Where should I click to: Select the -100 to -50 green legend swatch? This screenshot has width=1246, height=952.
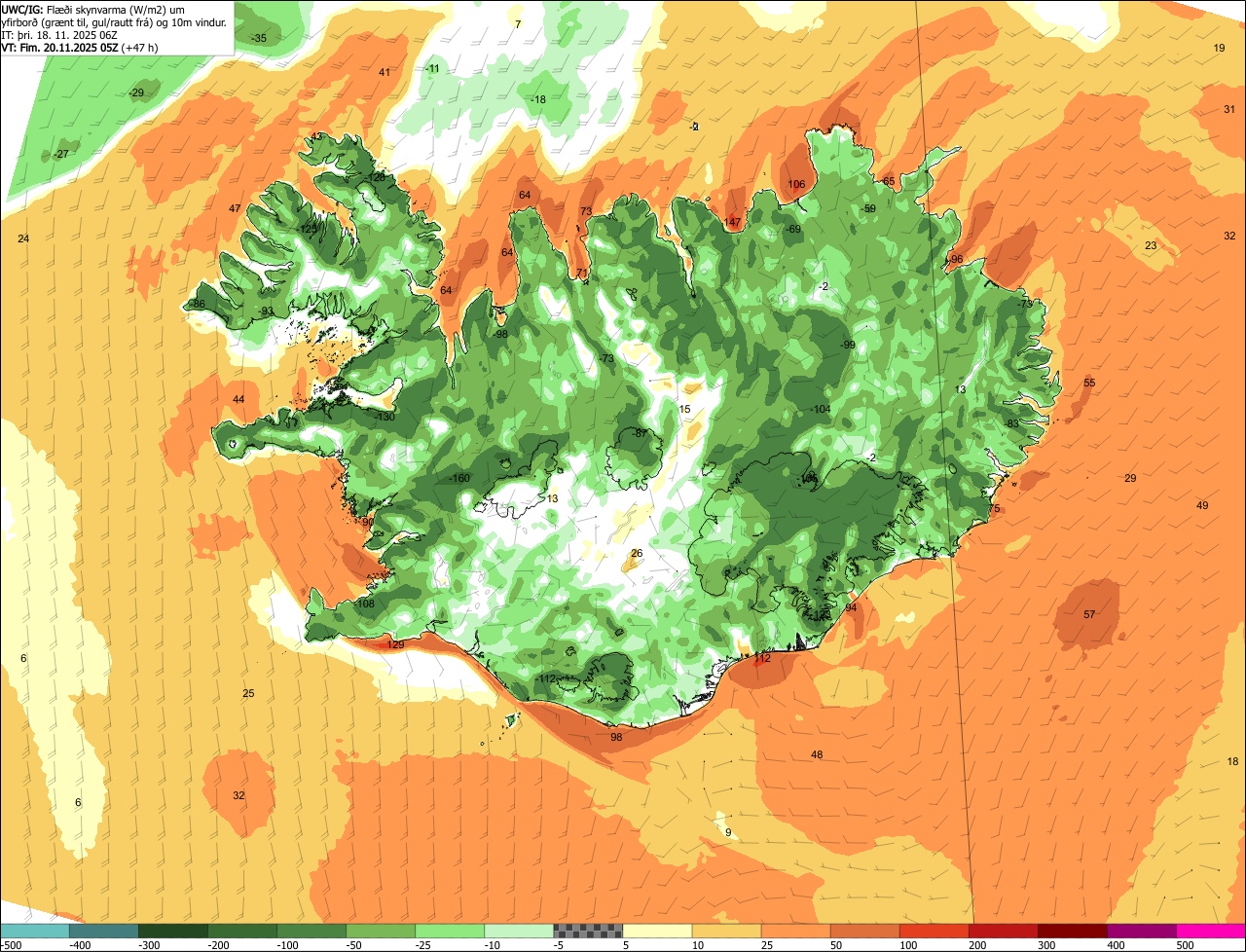[311, 931]
